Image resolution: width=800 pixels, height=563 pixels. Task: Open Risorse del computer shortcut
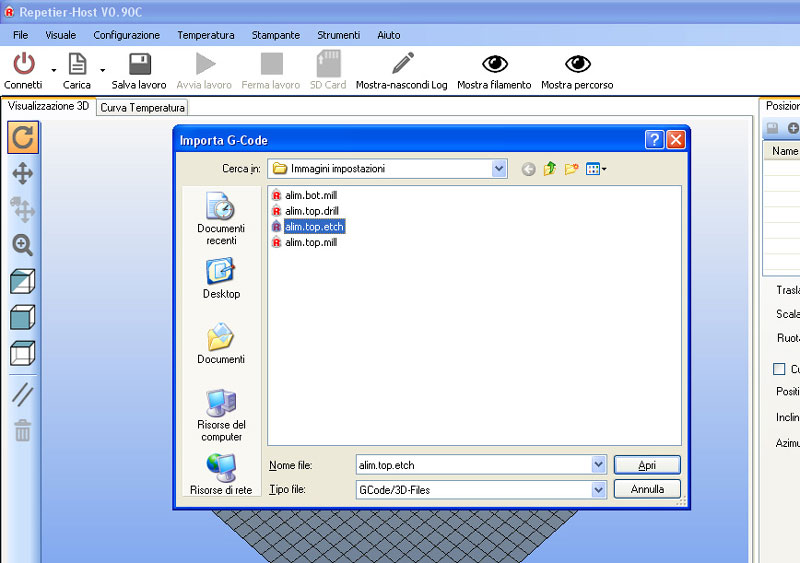[x=221, y=415]
